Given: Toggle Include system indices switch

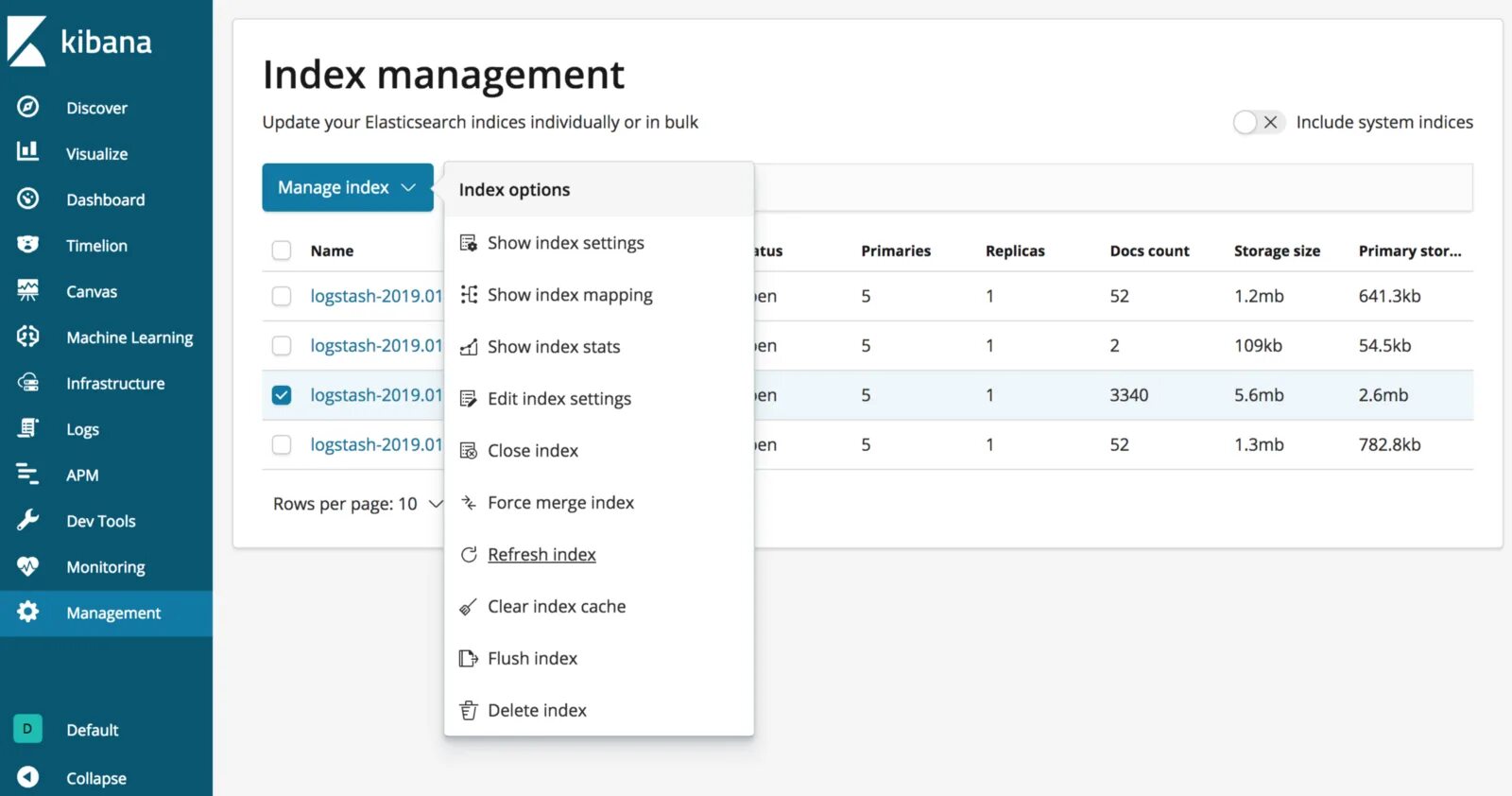Looking at the screenshot, I should tap(1259, 122).
